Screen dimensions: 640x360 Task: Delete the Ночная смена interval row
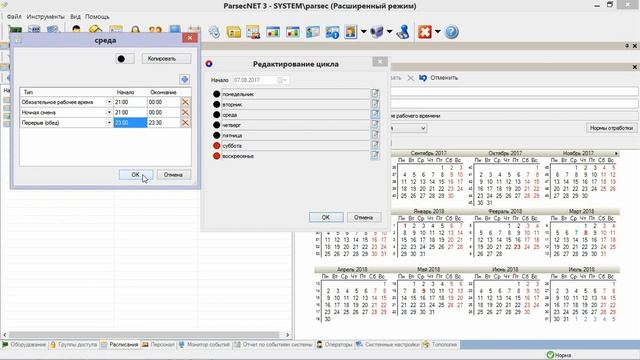pos(185,112)
